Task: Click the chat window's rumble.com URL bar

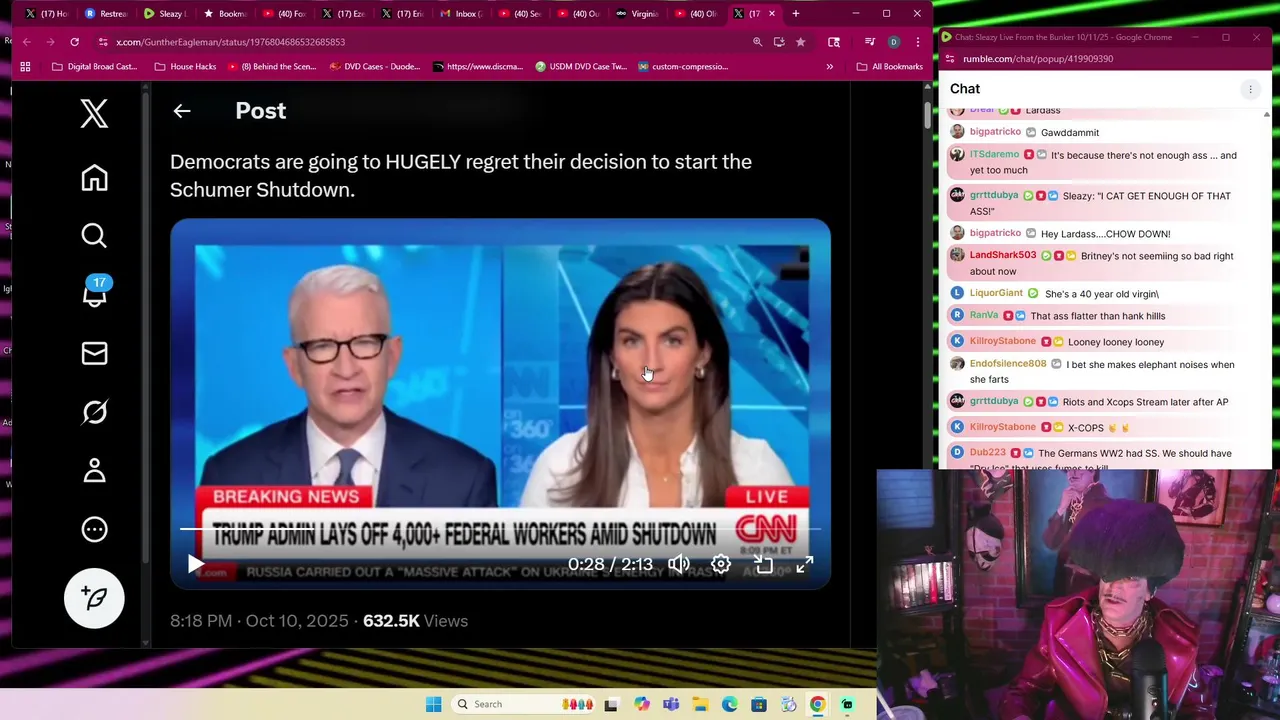Action: point(1037,59)
